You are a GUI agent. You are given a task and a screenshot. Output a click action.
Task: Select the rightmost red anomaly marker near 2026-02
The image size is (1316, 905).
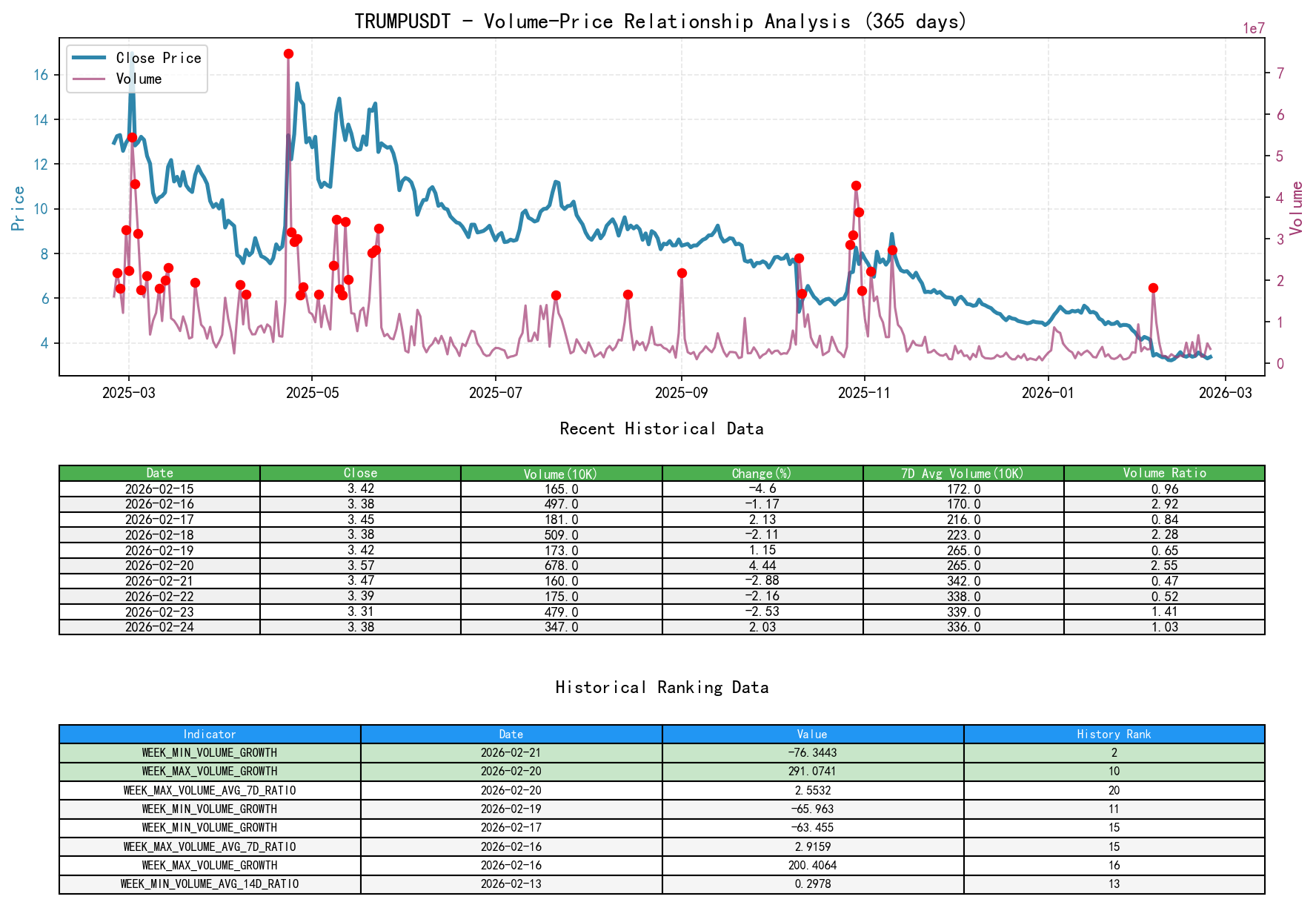tap(1153, 287)
